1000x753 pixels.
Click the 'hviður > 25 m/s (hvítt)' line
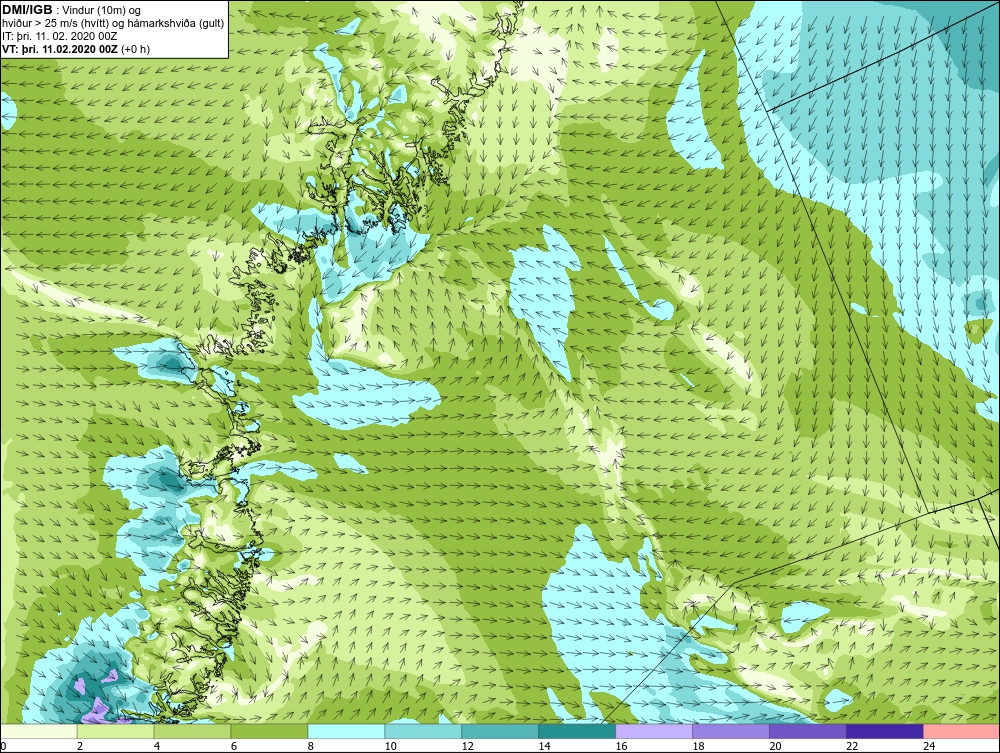tap(55, 24)
